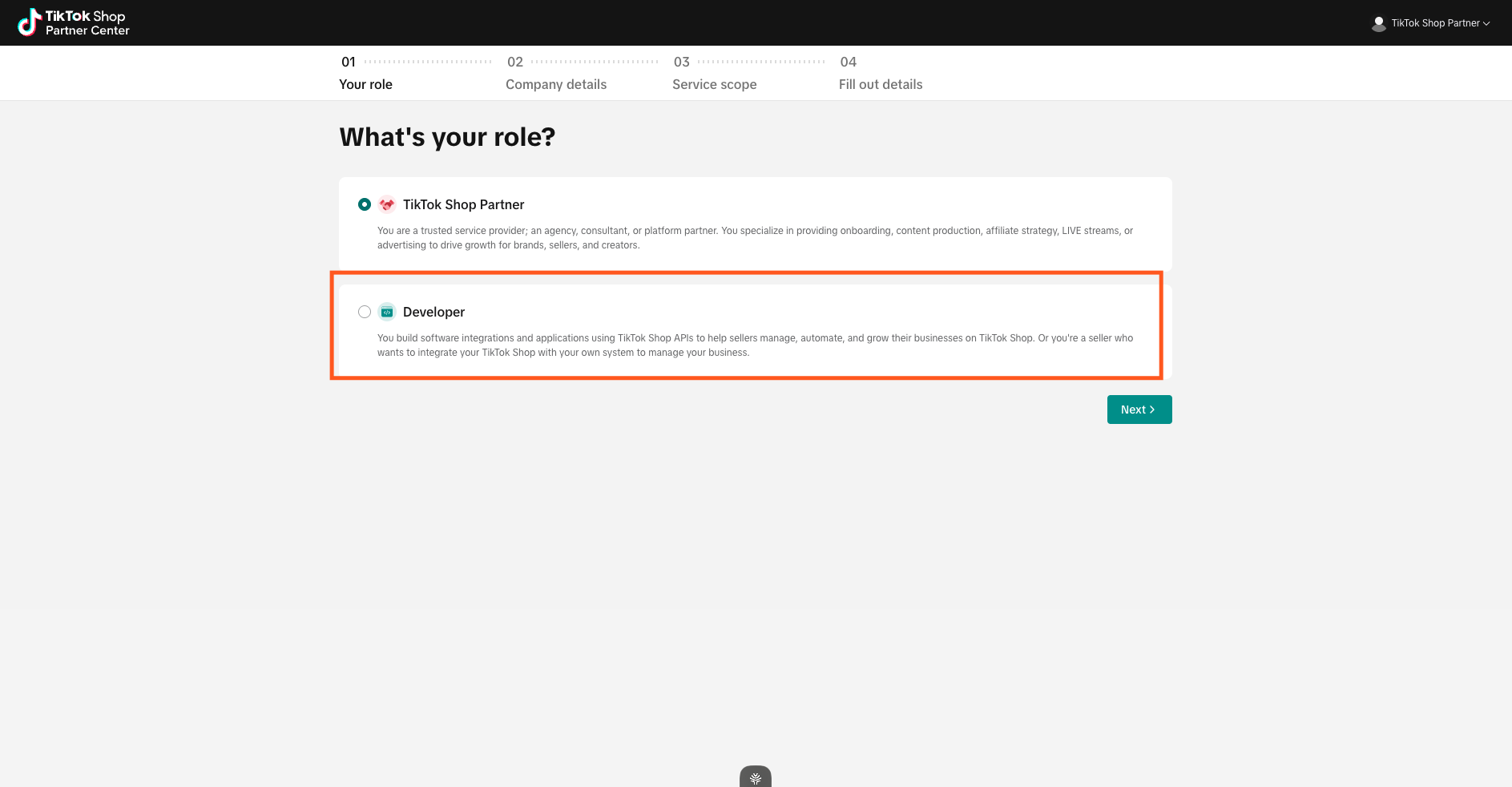Select the TikTok Shop Partner radio button
The image size is (1512, 787).
365,204
